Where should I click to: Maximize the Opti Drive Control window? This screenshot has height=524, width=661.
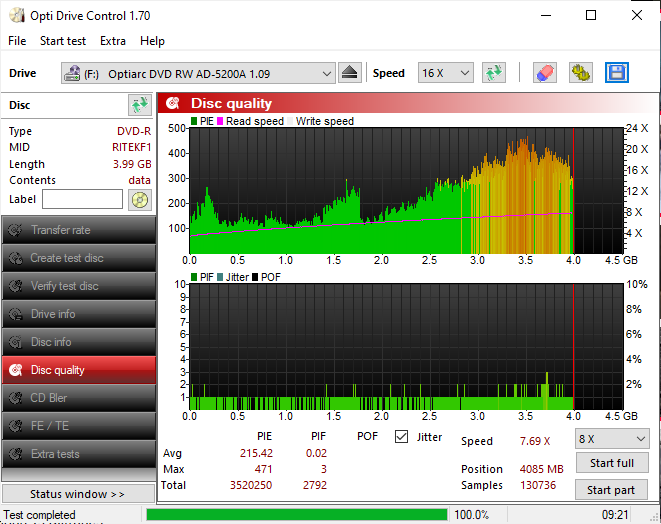click(x=591, y=16)
